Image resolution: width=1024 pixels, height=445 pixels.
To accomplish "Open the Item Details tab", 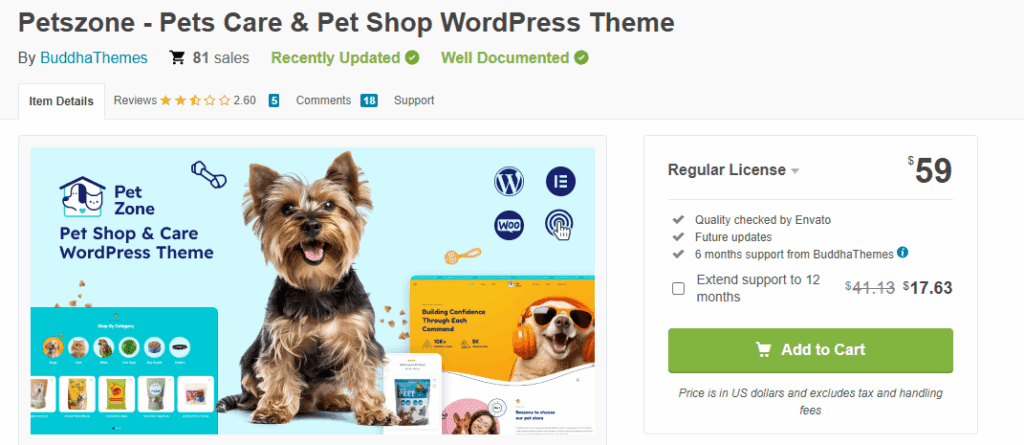I will tap(61, 101).
